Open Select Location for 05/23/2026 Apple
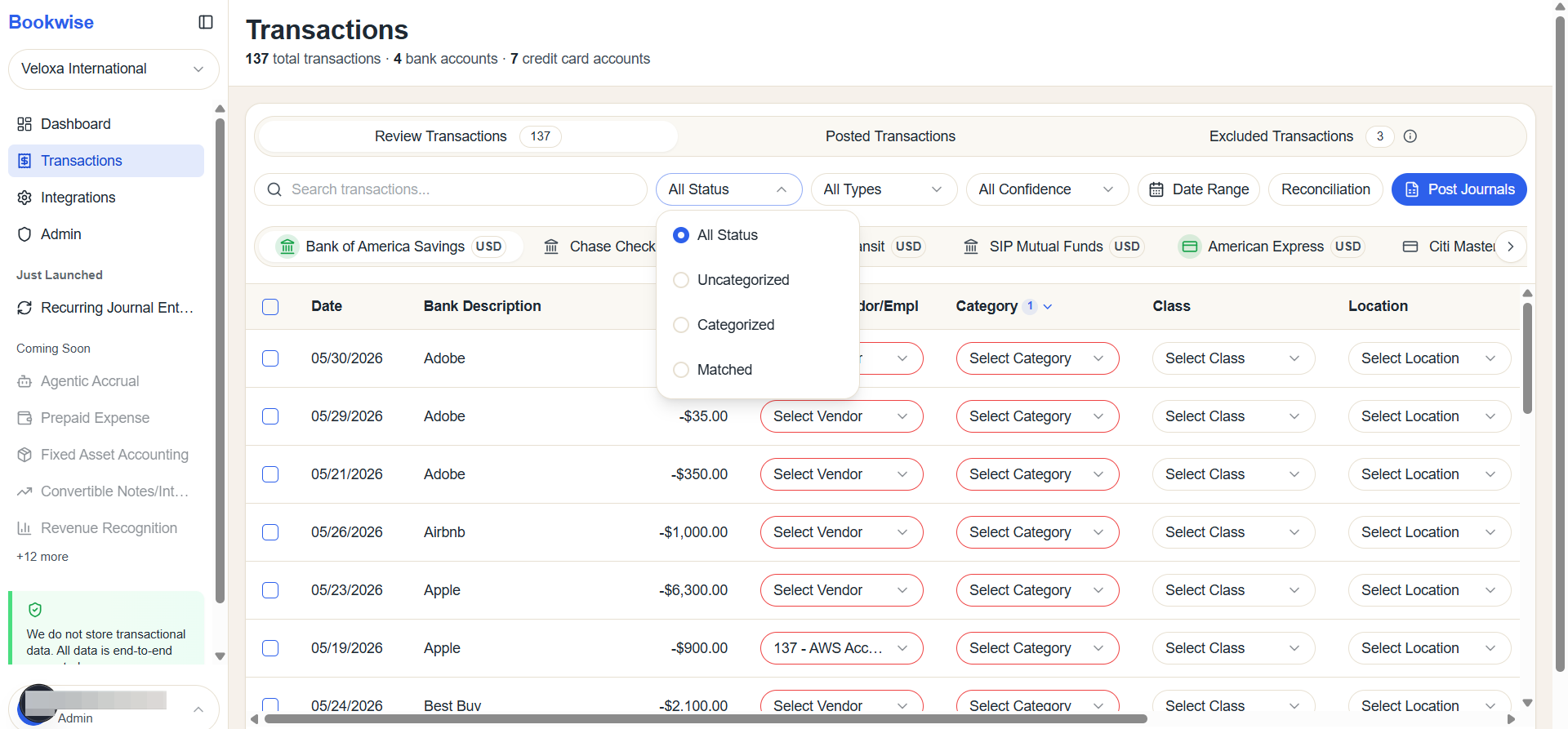The height and width of the screenshot is (729, 1568). pyautogui.click(x=1429, y=590)
